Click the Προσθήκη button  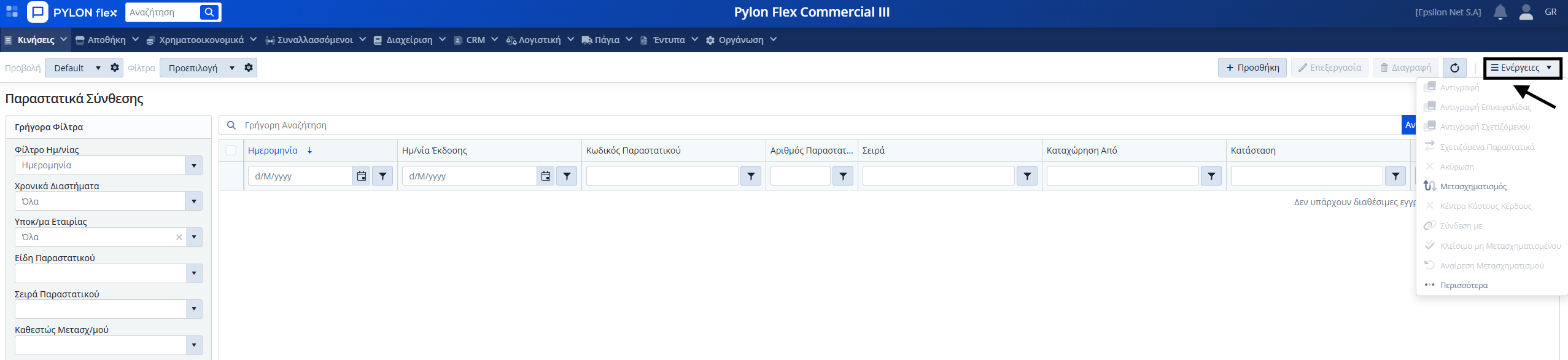pos(1252,68)
